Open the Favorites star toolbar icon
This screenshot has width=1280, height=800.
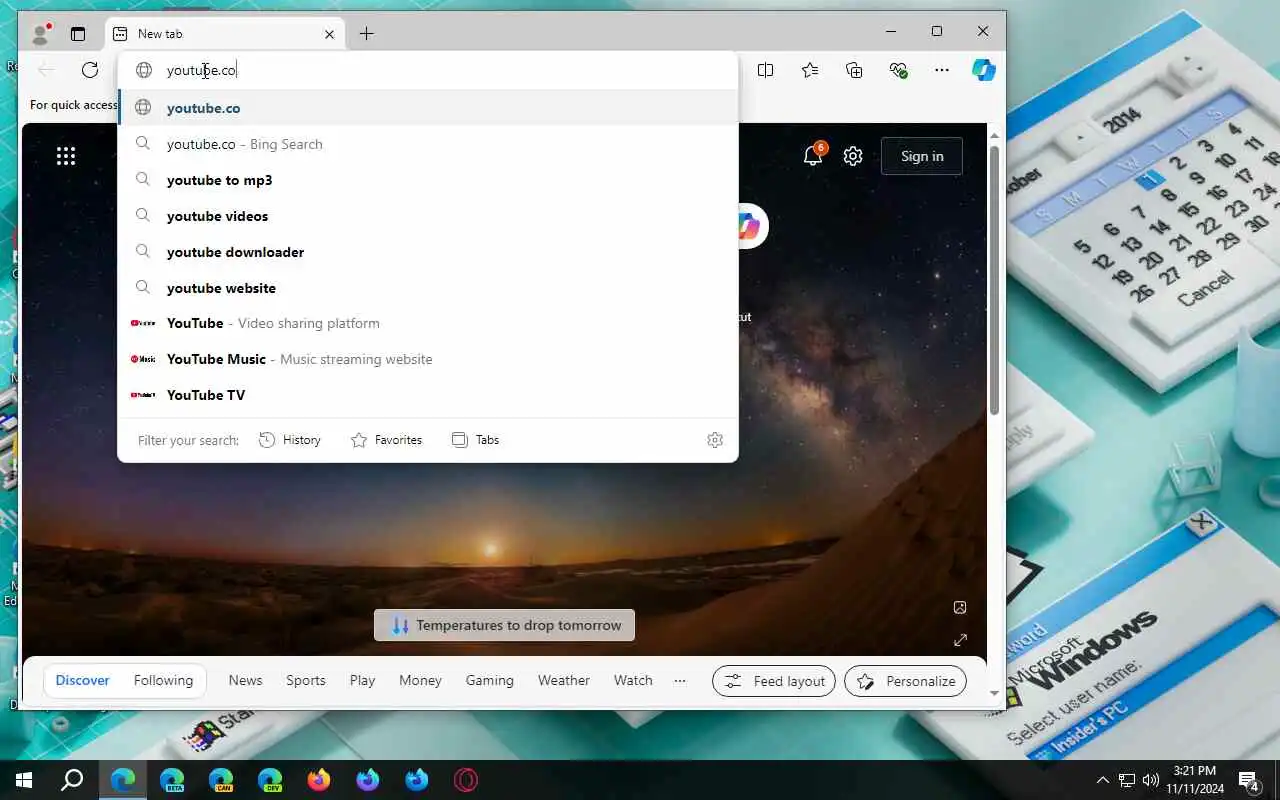[810, 70]
